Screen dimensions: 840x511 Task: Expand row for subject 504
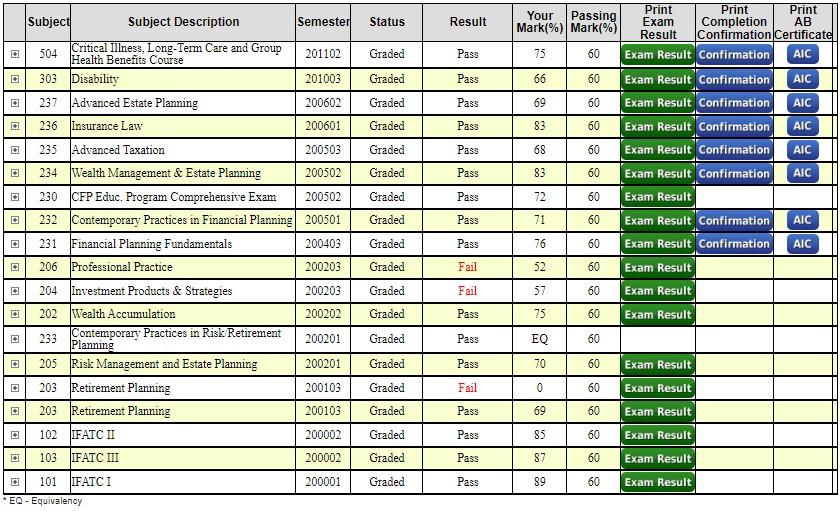click(15, 55)
